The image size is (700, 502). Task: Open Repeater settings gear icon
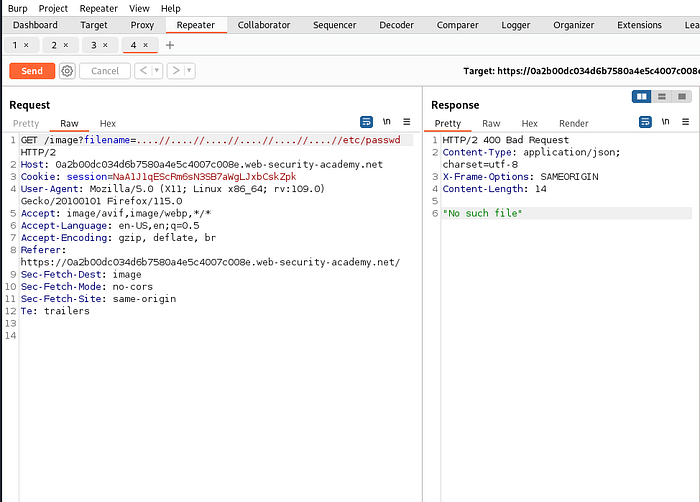point(67,71)
